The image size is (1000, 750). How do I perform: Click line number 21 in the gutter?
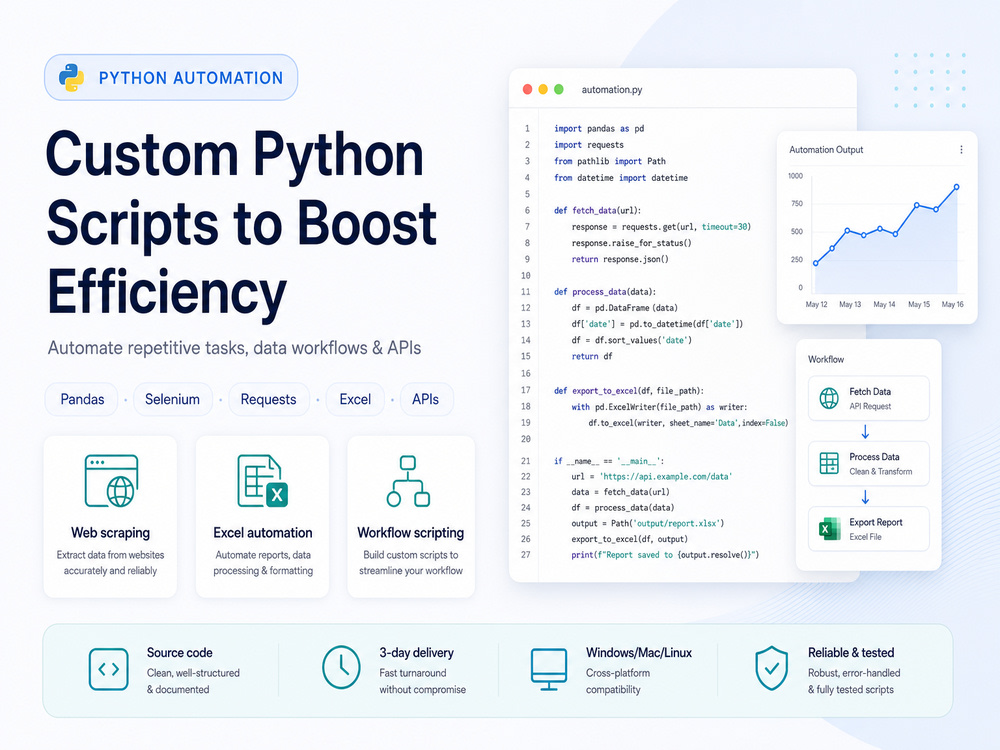tap(526, 460)
